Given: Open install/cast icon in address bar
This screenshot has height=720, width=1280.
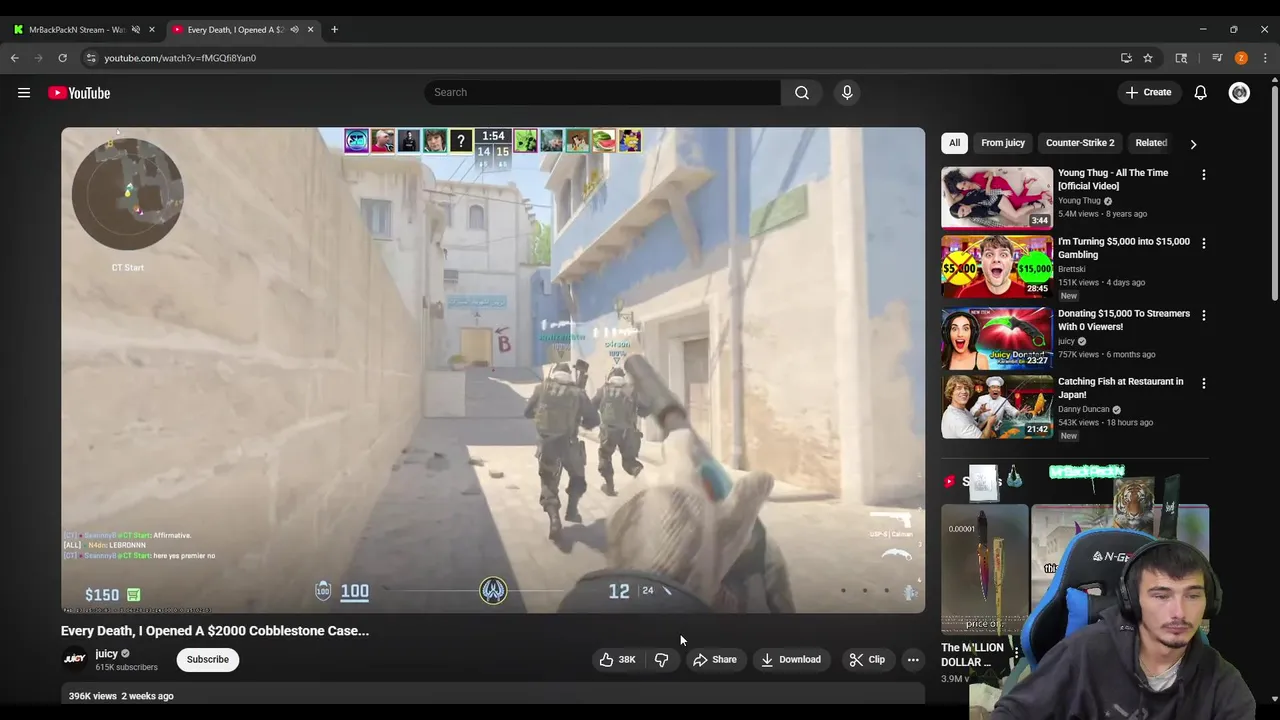Looking at the screenshot, I should tap(1126, 58).
